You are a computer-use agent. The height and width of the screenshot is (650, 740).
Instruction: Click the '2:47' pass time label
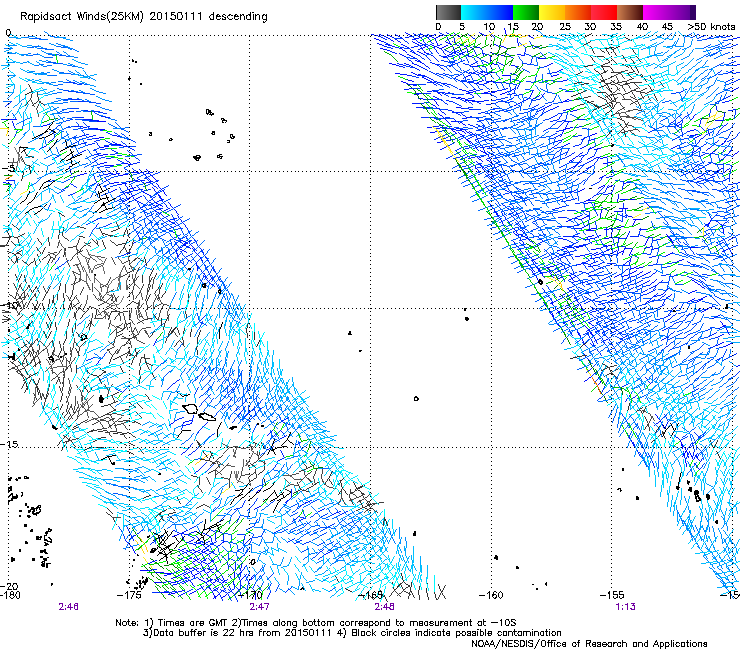260,607
